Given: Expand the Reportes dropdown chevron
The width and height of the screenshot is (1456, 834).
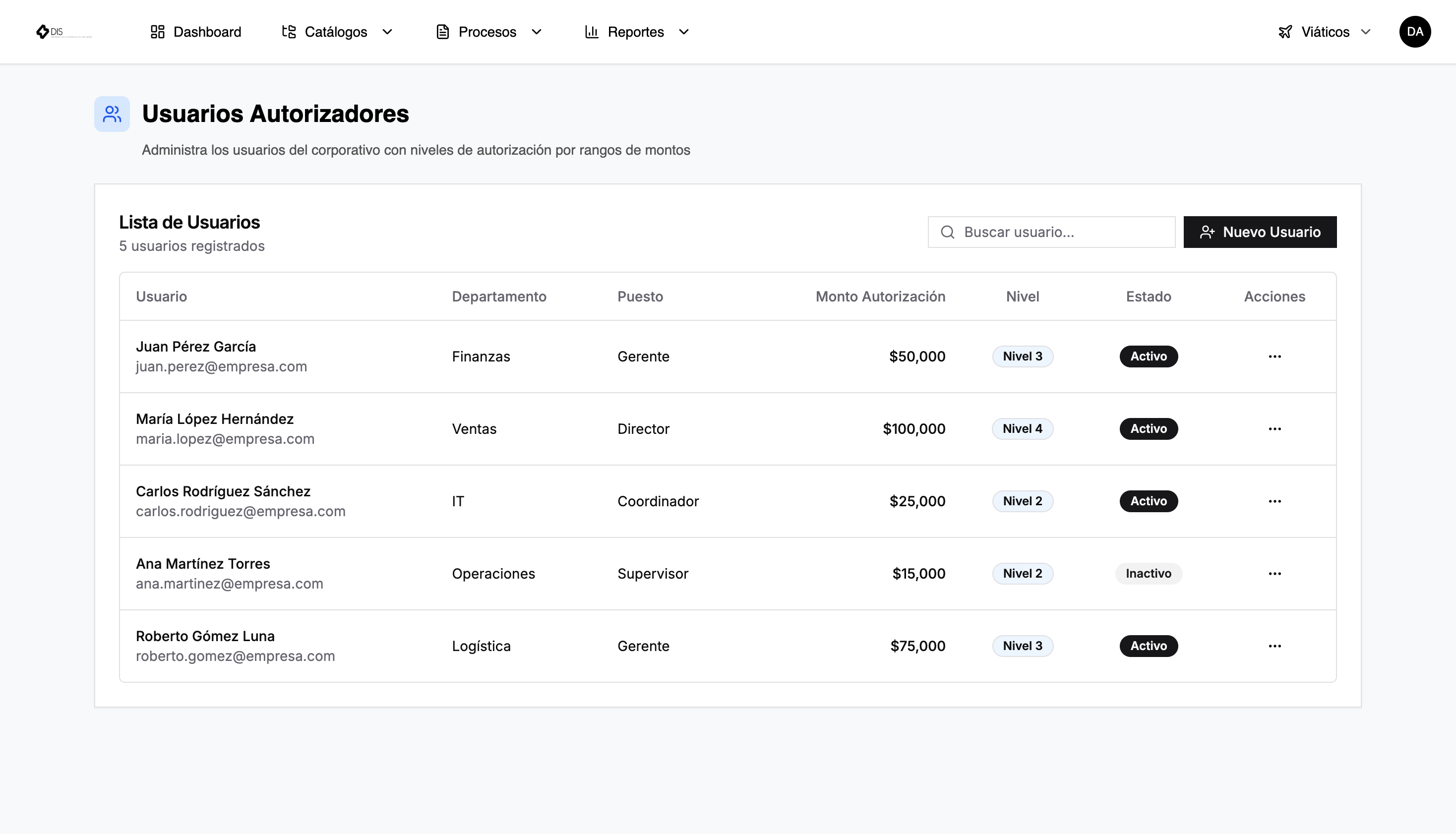Looking at the screenshot, I should click(683, 32).
